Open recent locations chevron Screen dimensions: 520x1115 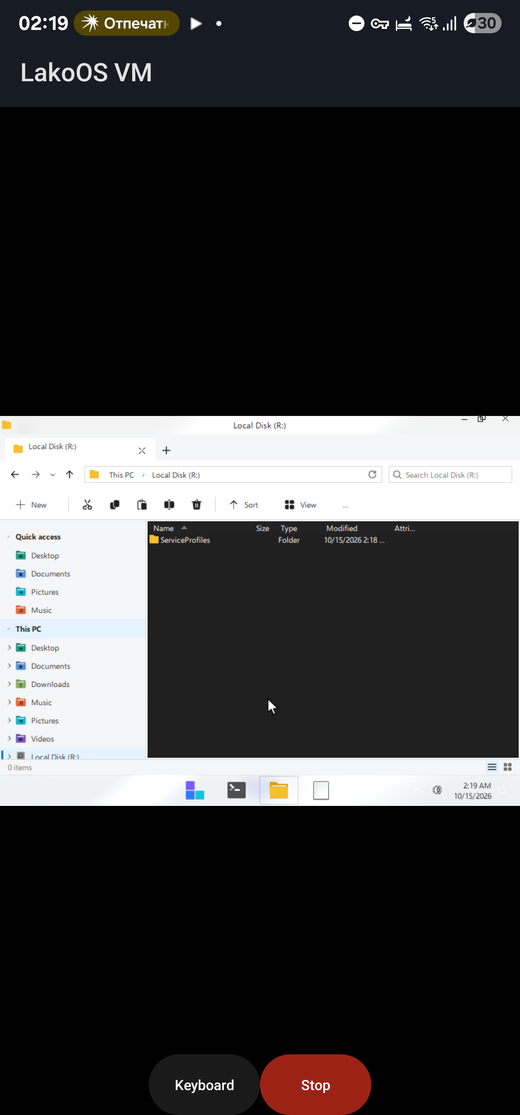[x=53, y=474]
